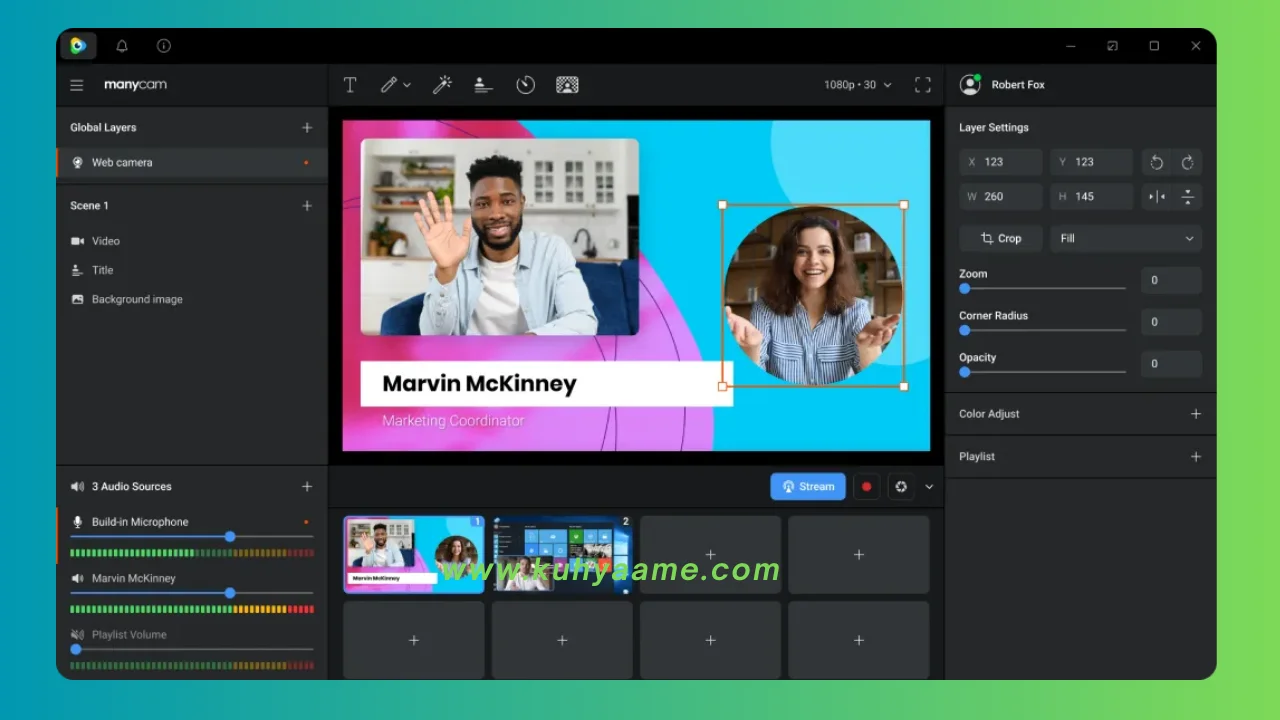This screenshot has height=720, width=1280.
Task: Click the Crop button
Action: point(1001,239)
